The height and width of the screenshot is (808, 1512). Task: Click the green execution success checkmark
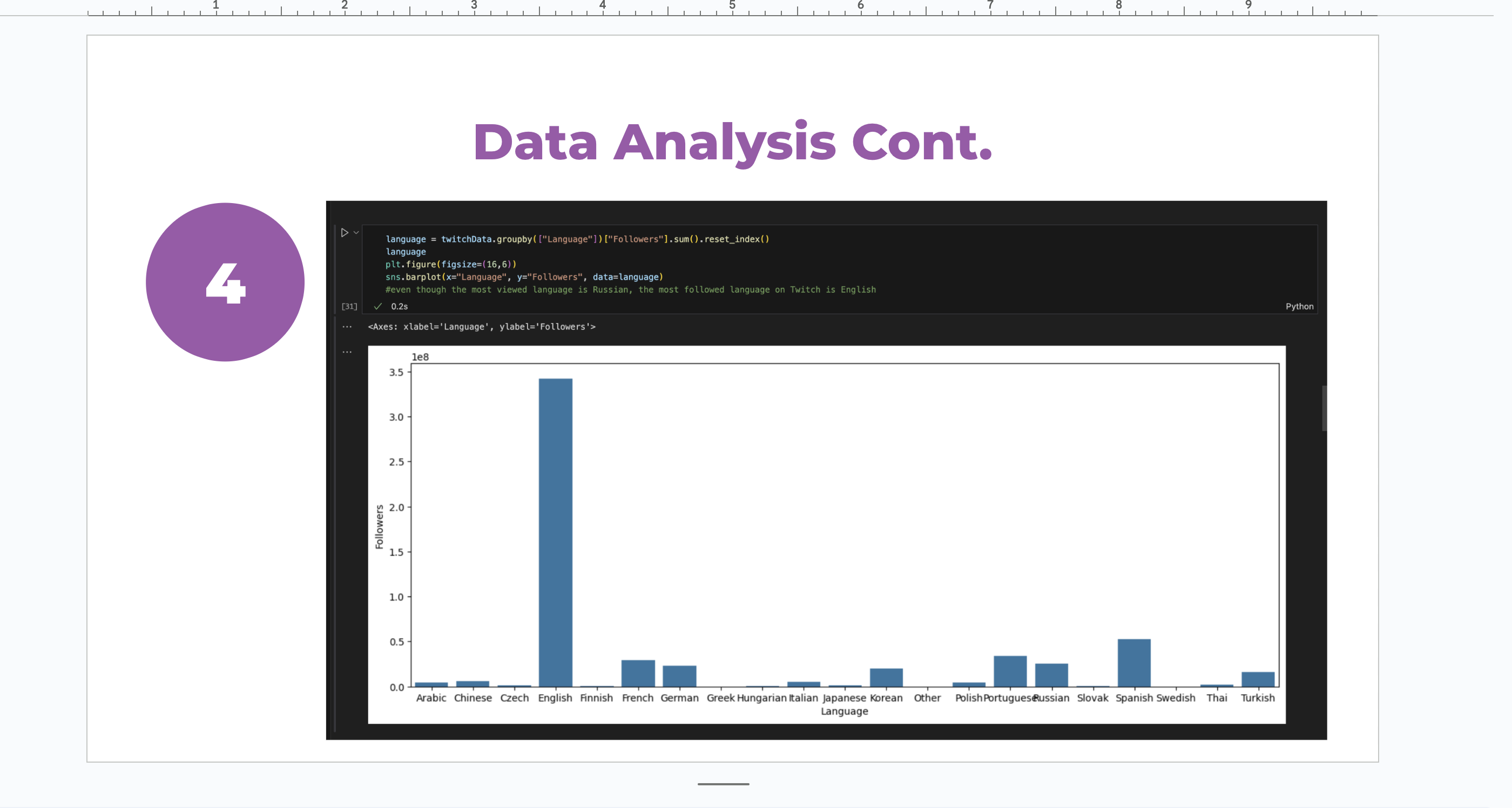click(x=378, y=307)
